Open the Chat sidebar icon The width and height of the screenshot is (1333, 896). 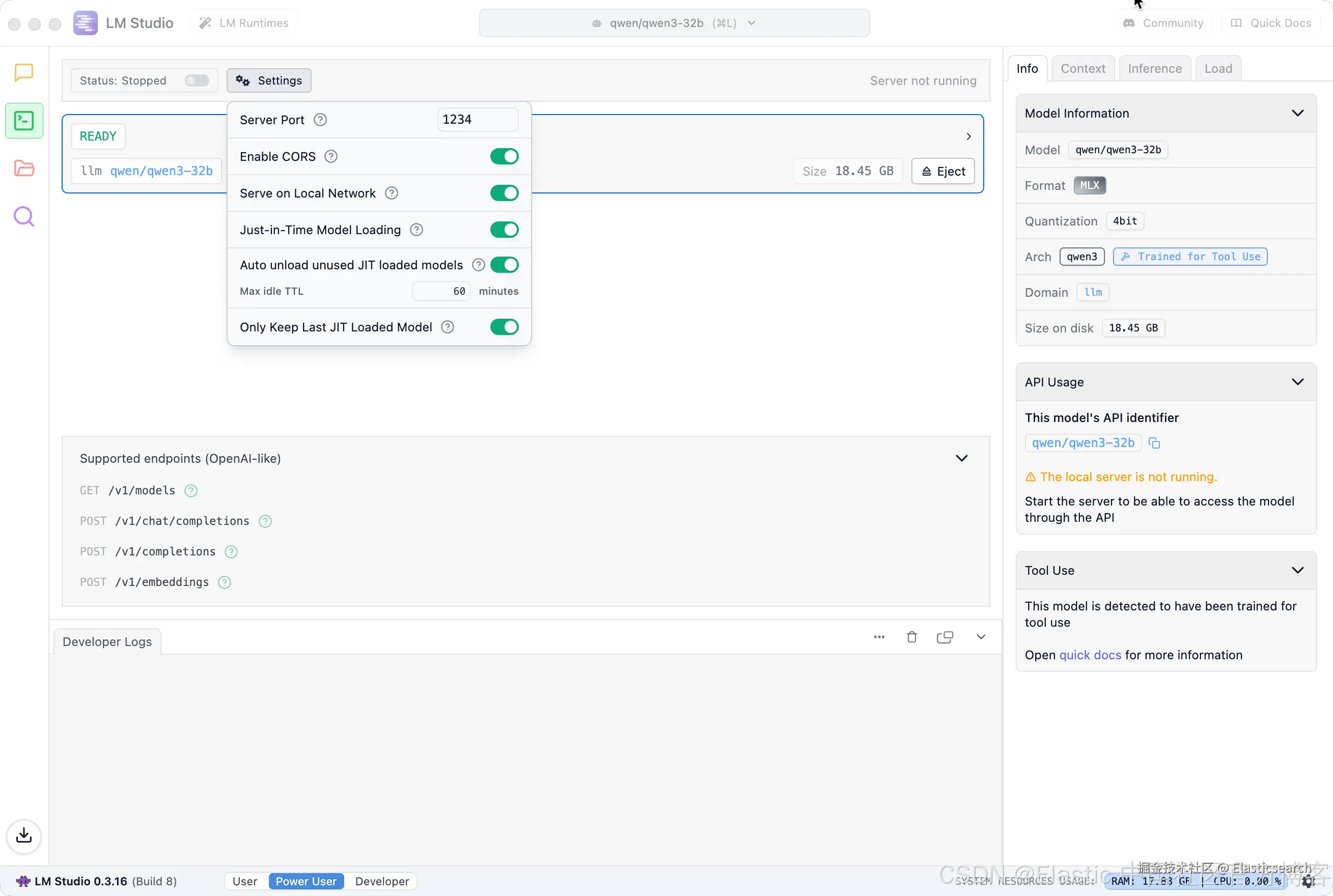23,73
